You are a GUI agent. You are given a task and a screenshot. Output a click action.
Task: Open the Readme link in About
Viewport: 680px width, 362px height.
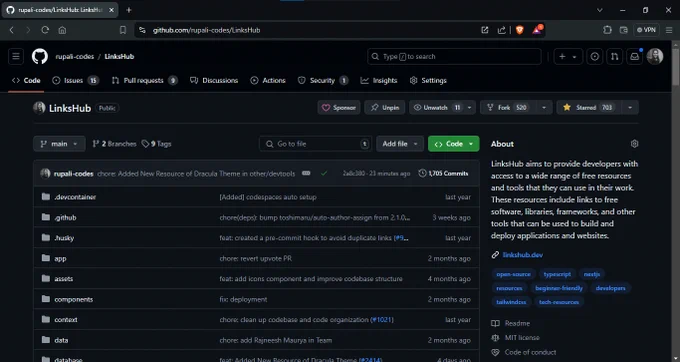click(517, 323)
